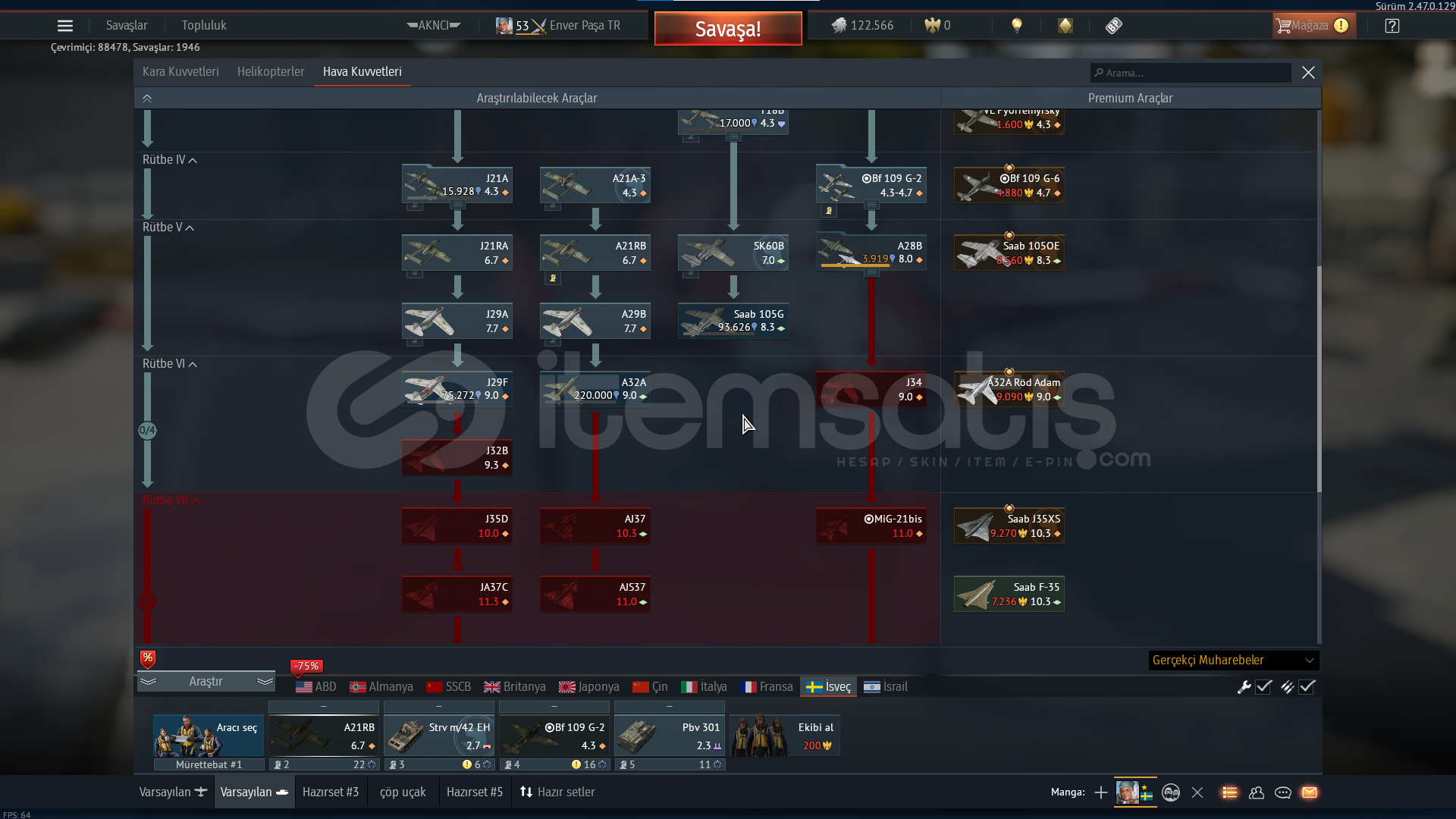
Task: Open the Gerçekçi Muharebeler mode dropdown
Action: tap(1233, 661)
